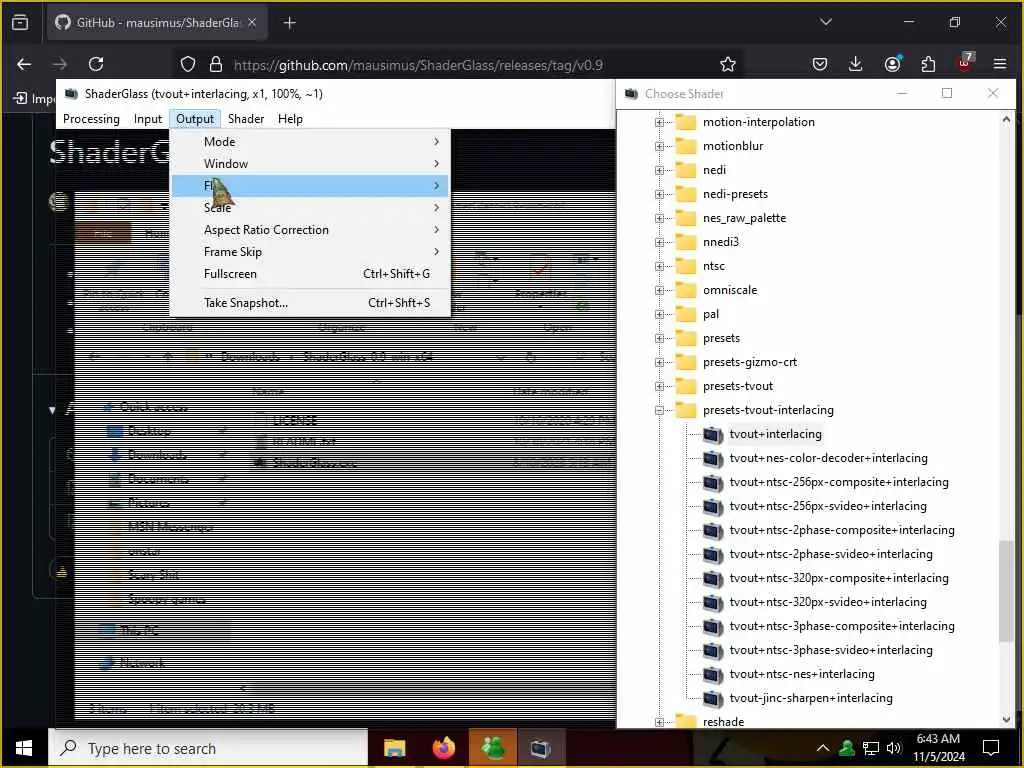Open the volume control in system tray
The height and width of the screenshot is (768, 1024).
point(894,748)
